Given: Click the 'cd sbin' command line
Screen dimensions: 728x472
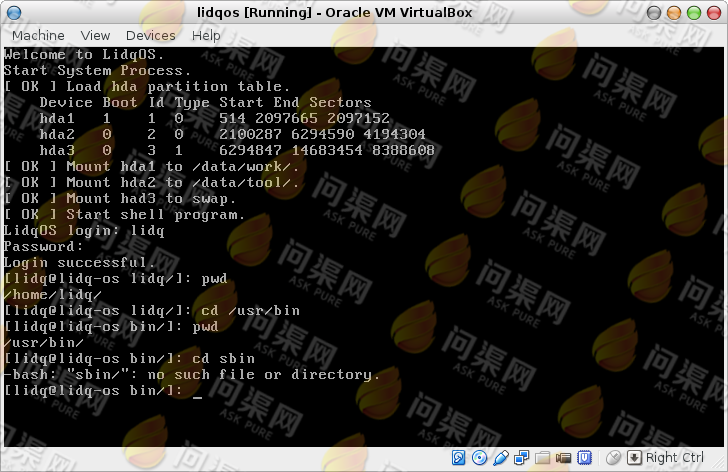Looking at the screenshot, I should 130,359.
